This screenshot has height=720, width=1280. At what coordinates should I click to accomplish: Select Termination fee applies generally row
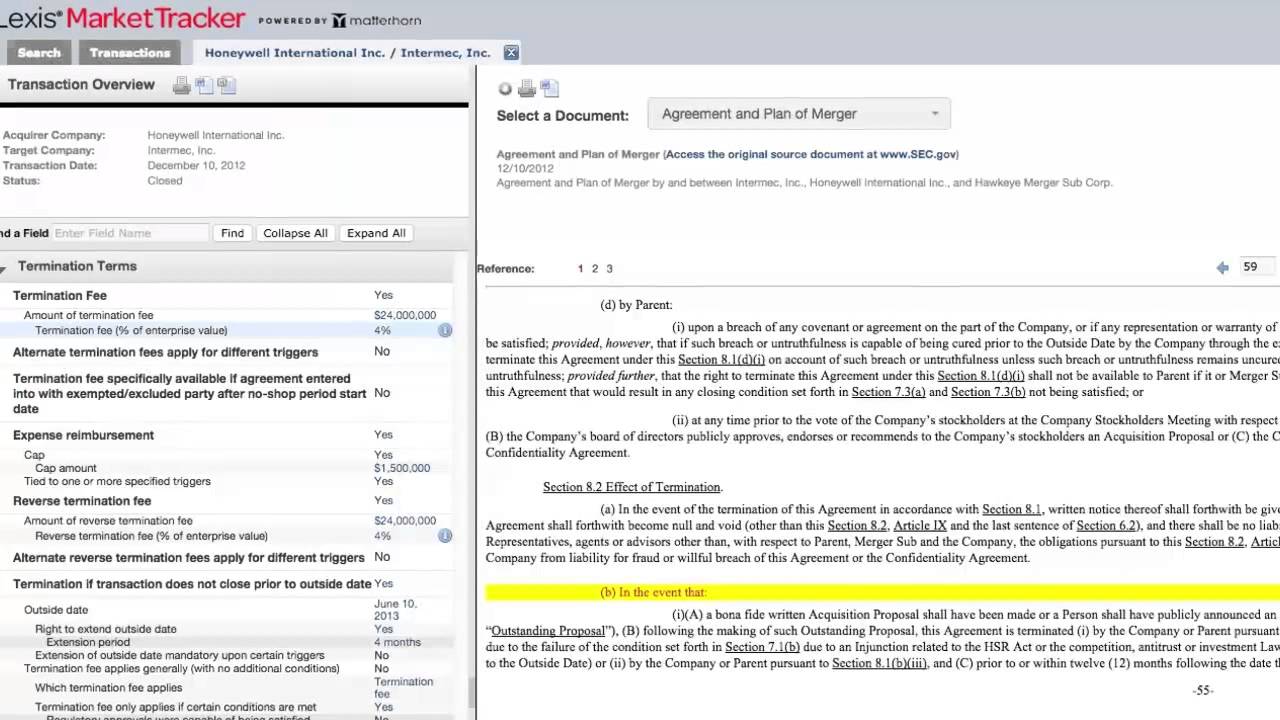[227, 668]
